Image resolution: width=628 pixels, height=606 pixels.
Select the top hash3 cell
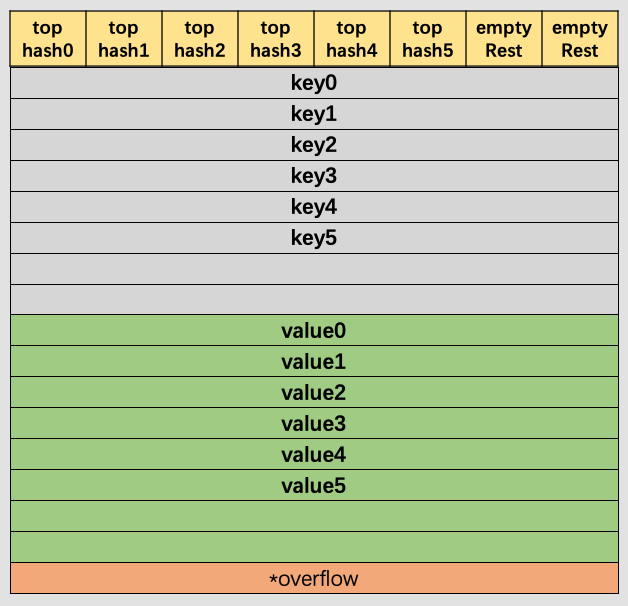pos(276,40)
